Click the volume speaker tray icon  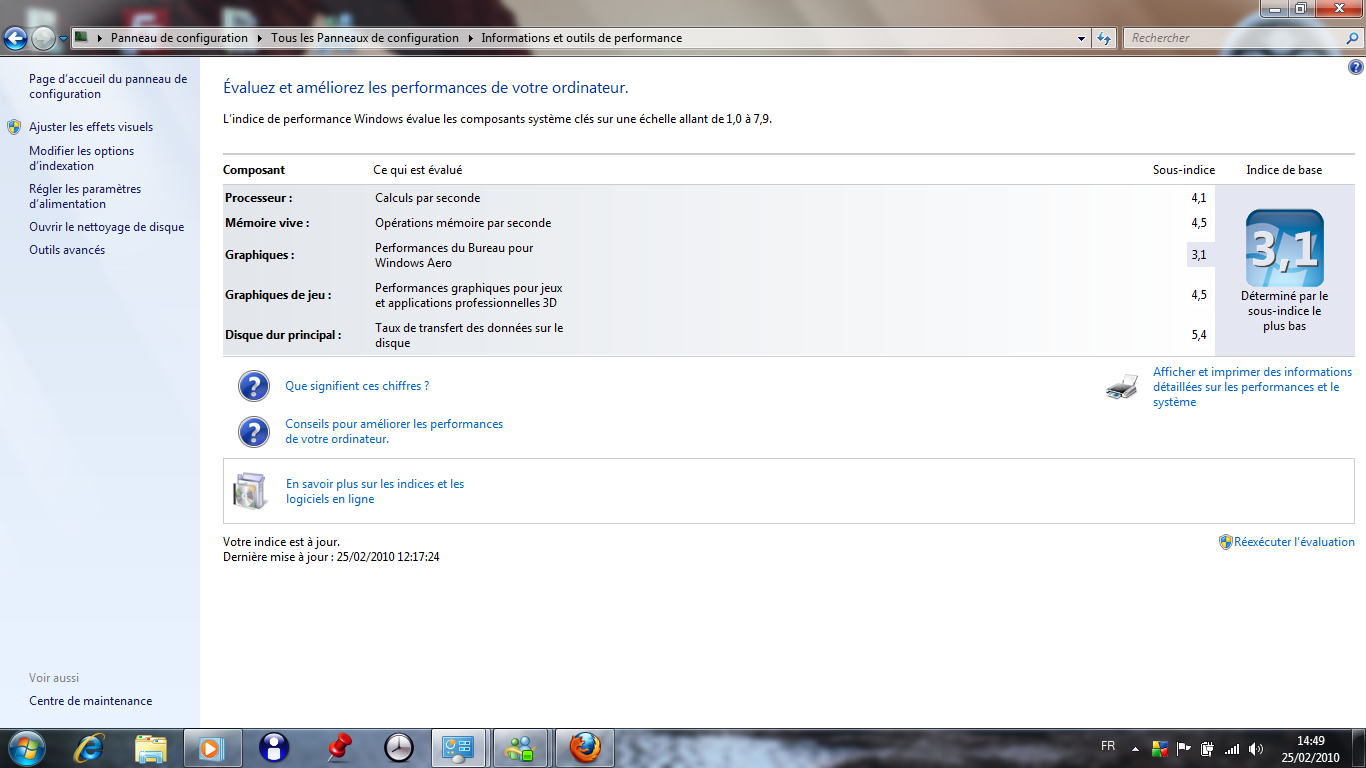click(x=1256, y=749)
